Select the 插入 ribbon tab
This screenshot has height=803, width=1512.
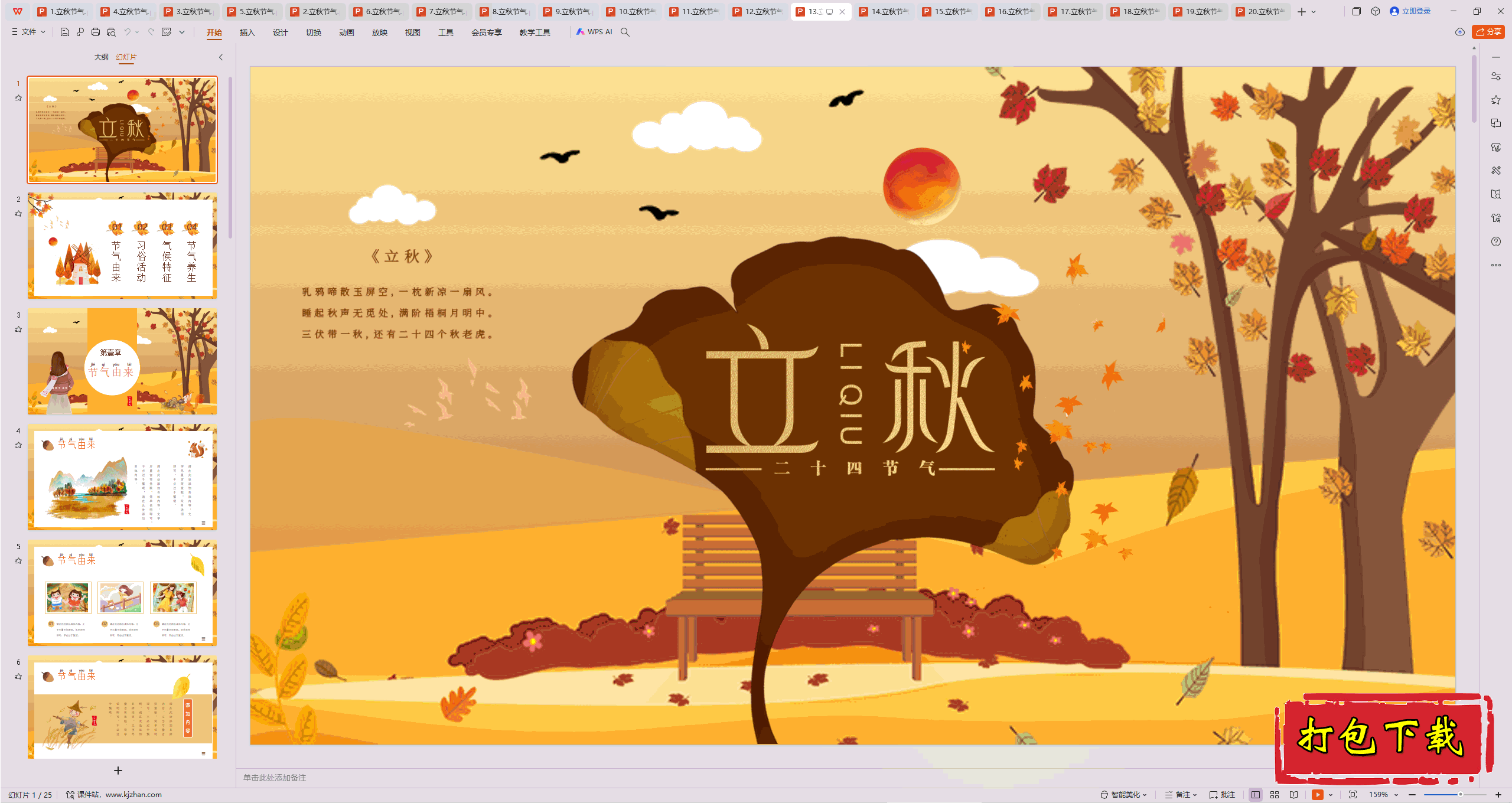click(247, 32)
